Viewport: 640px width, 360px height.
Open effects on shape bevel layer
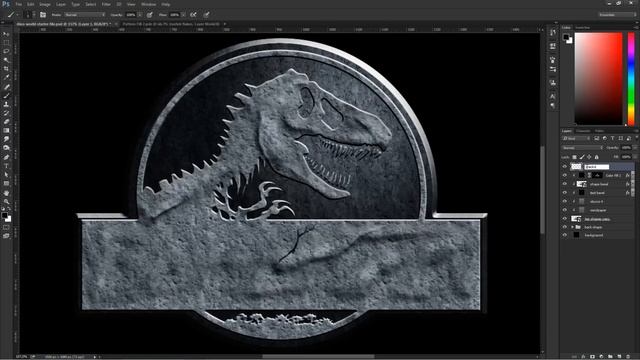(x=628, y=184)
